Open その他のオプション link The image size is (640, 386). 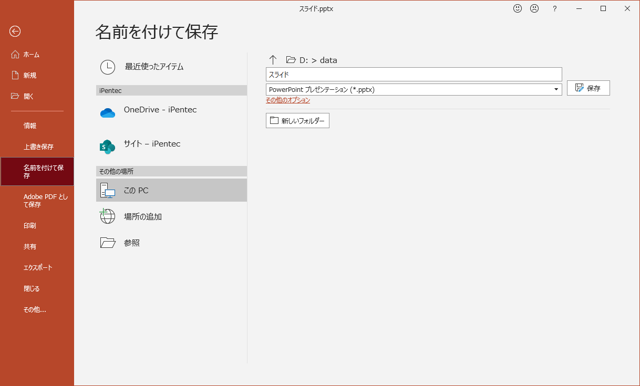click(x=288, y=100)
